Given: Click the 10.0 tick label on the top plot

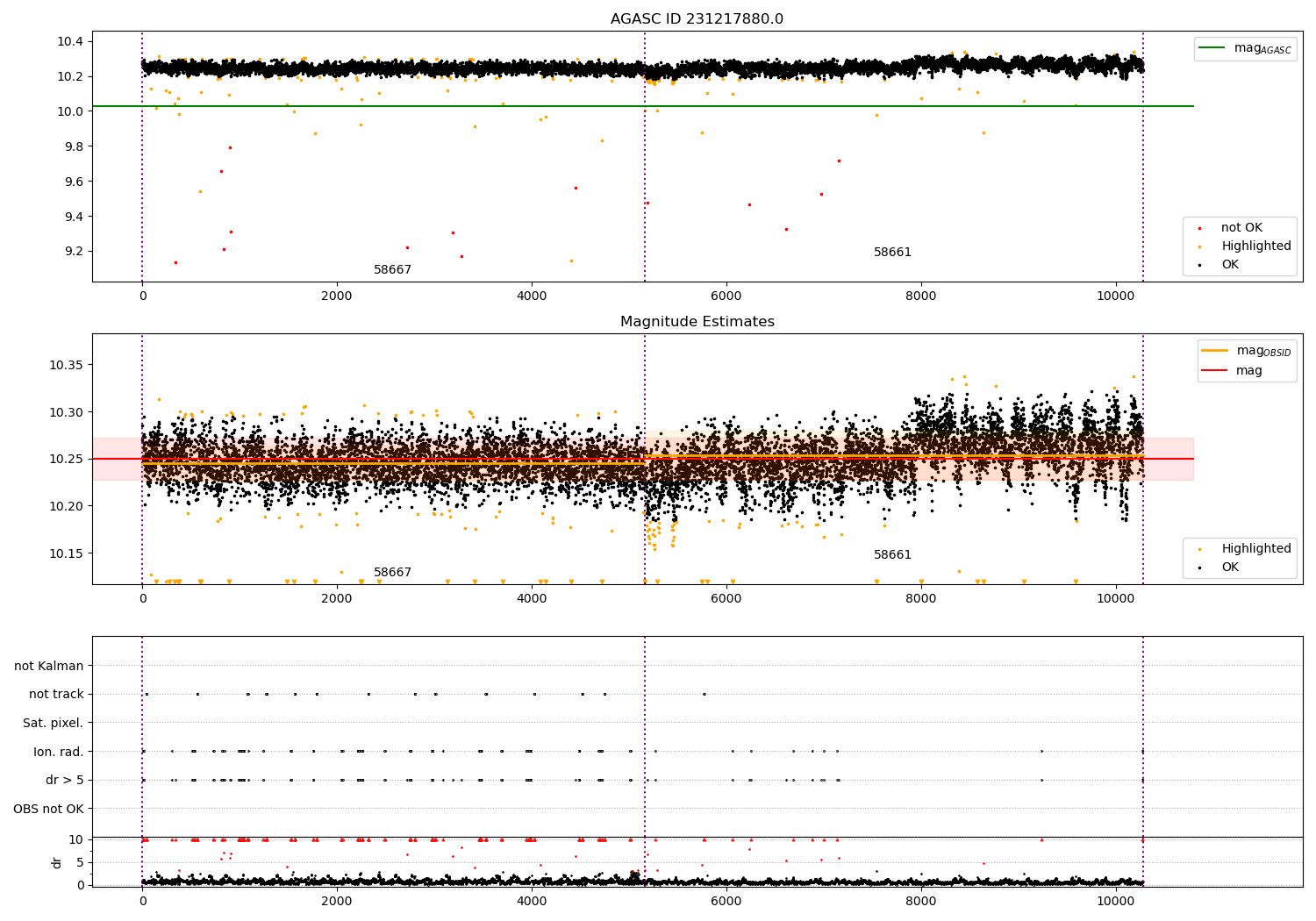Looking at the screenshot, I should 70,111.
